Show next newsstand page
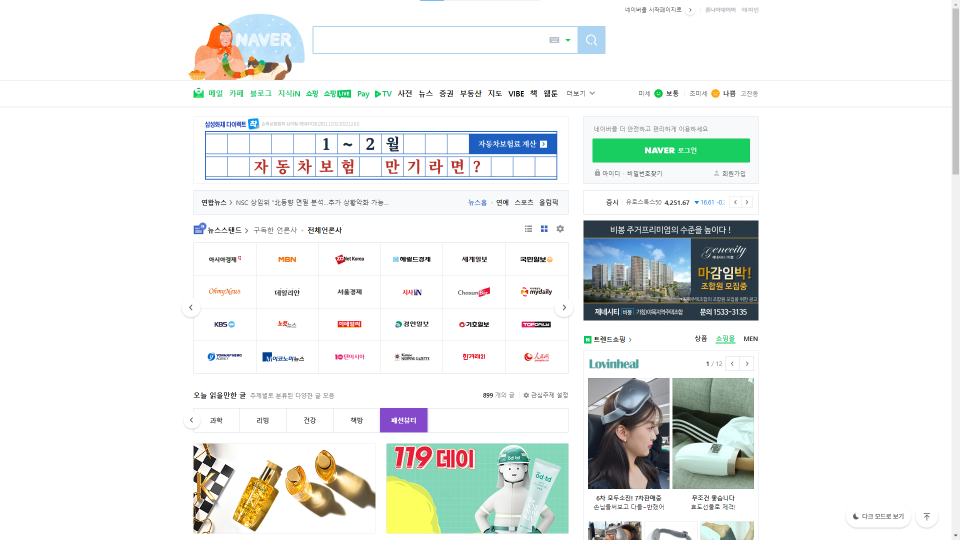The width and height of the screenshot is (960, 540). click(564, 308)
